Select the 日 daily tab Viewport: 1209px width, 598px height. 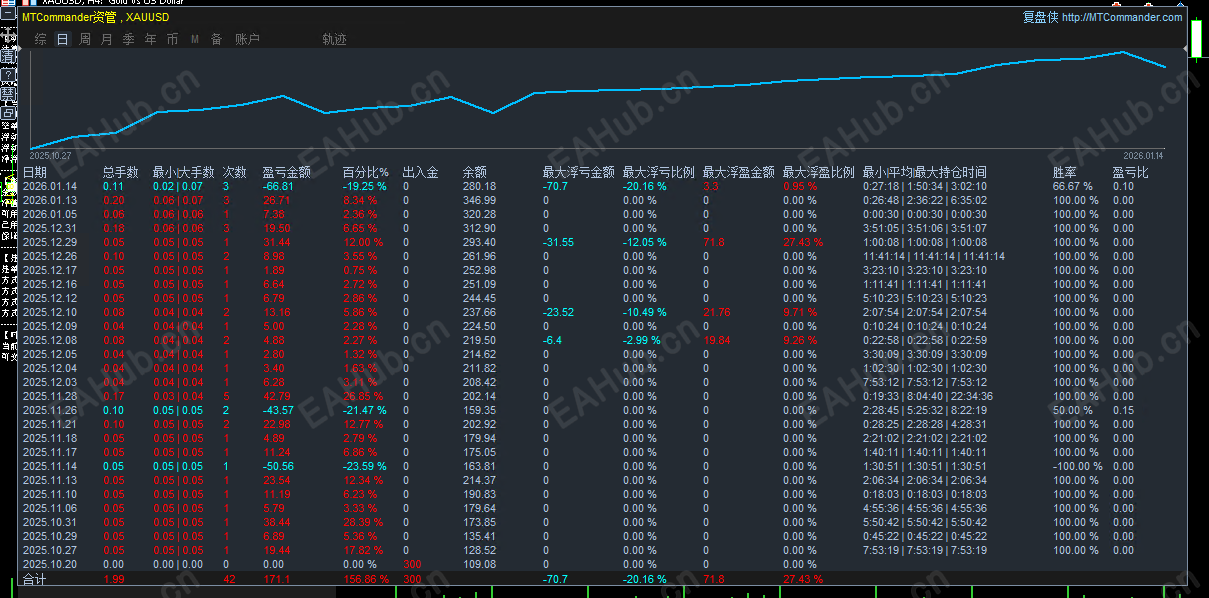coord(63,40)
